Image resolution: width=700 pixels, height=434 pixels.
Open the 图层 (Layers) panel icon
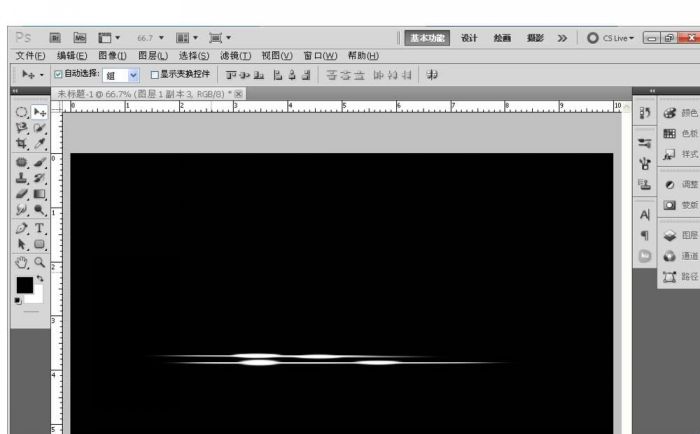(x=670, y=236)
